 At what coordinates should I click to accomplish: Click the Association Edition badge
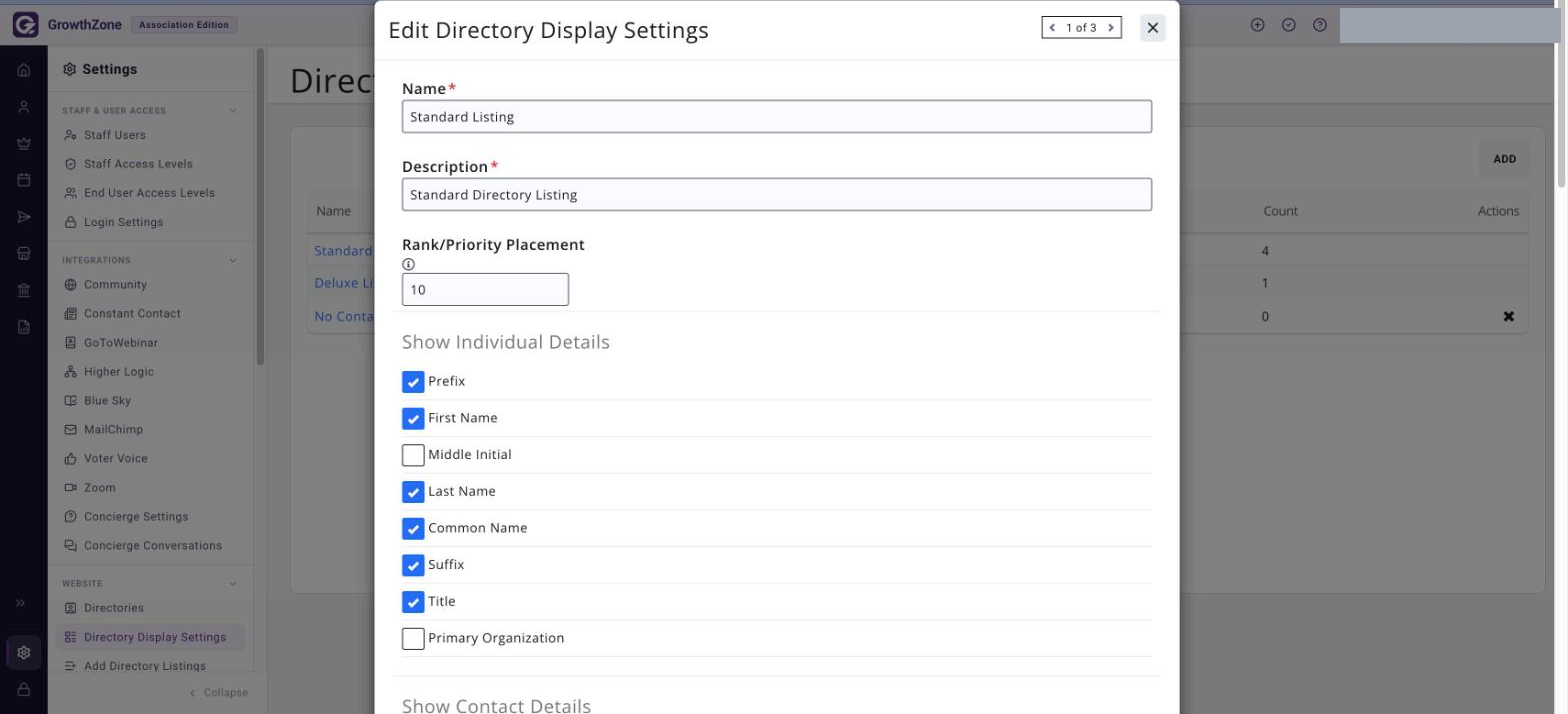[x=184, y=25]
